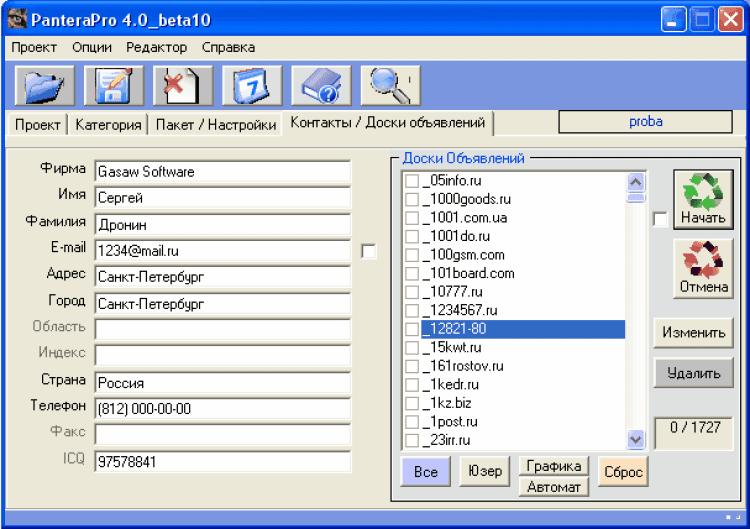Select Контакты / Доски объявлений tab
The image size is (750, 529).
tap(387, 123)
